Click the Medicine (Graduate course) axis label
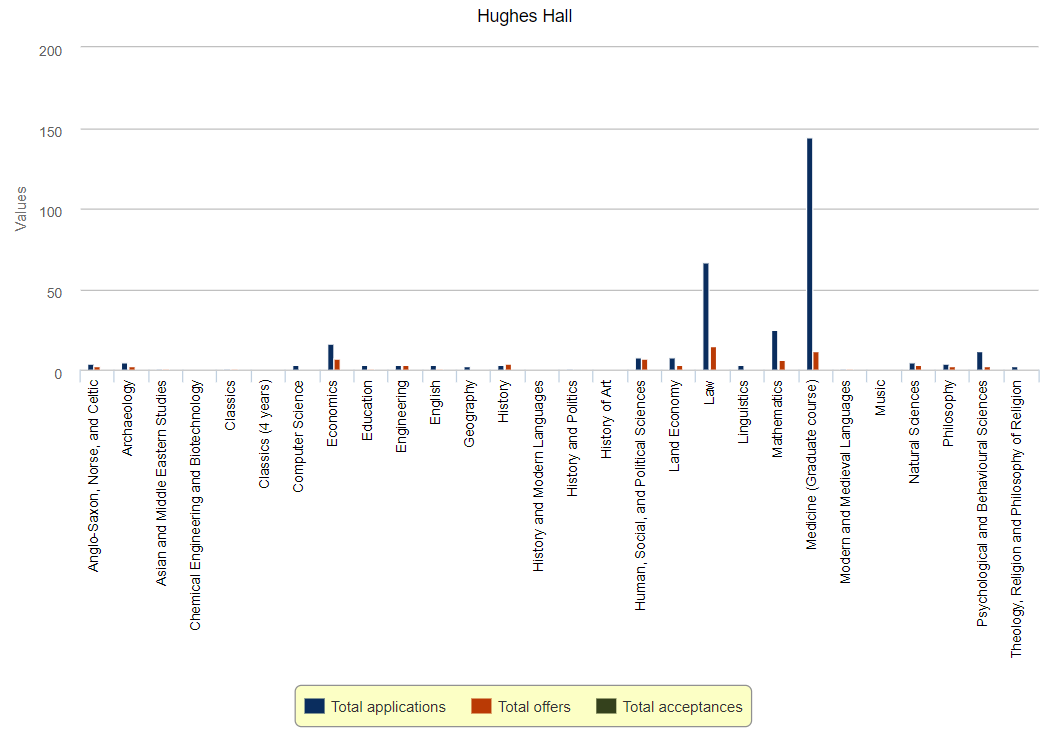Image resolution: width=1064 pixels, height=750 pixels. (x=812, y=464)
